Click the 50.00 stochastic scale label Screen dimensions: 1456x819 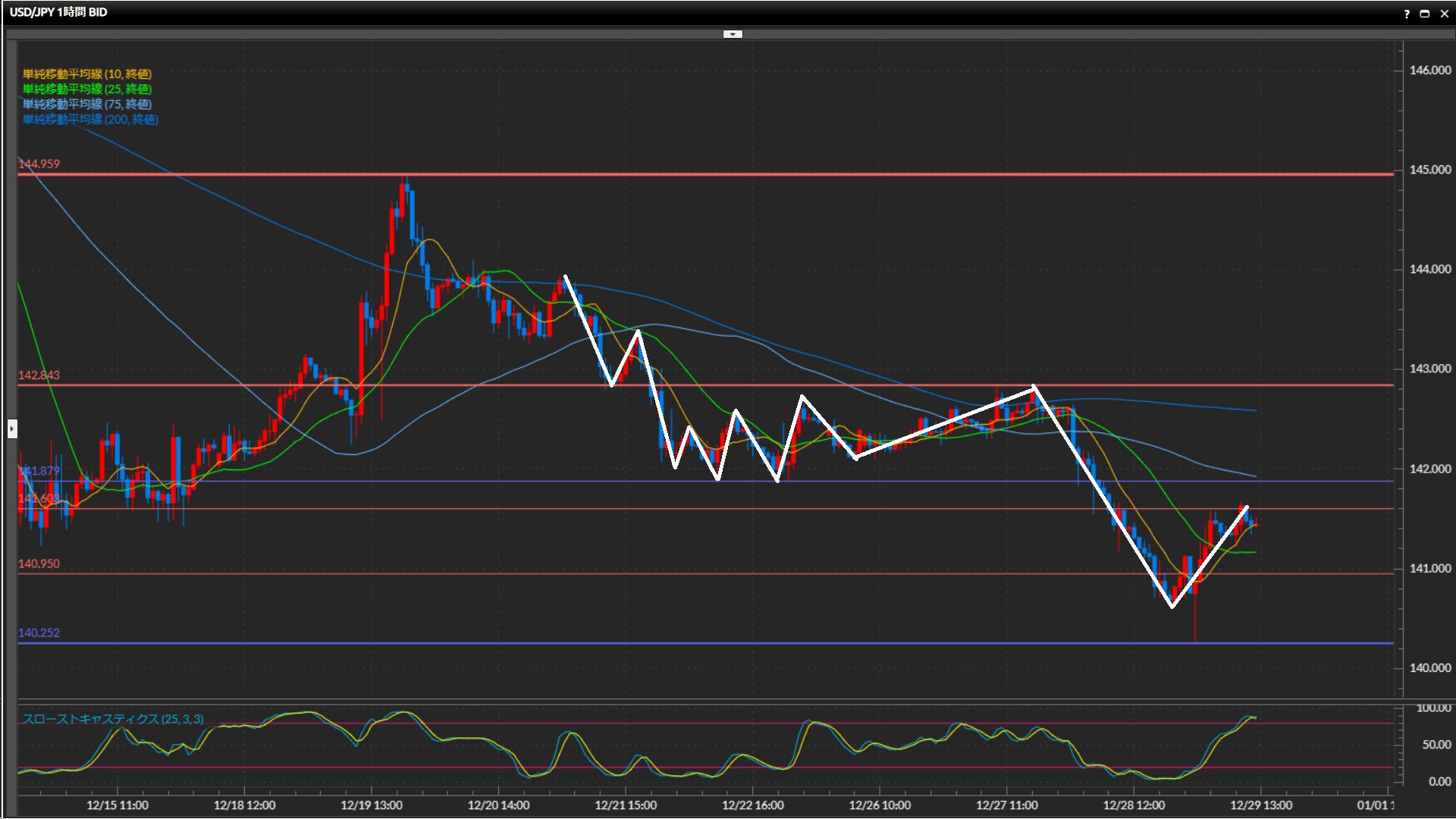(x=1436, y=745)
